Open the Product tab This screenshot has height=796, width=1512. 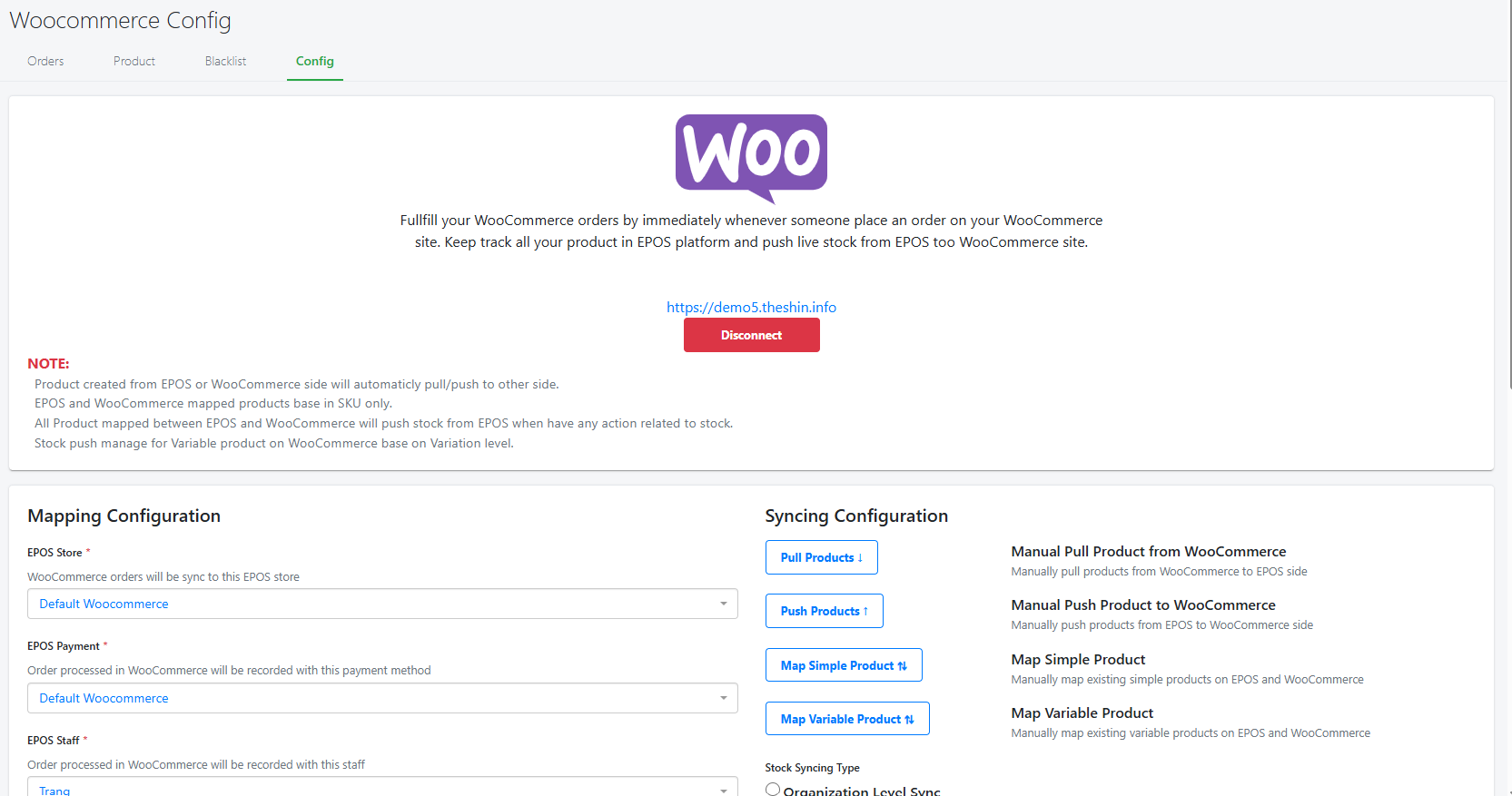pyautogui.click(x=134, y=61)
